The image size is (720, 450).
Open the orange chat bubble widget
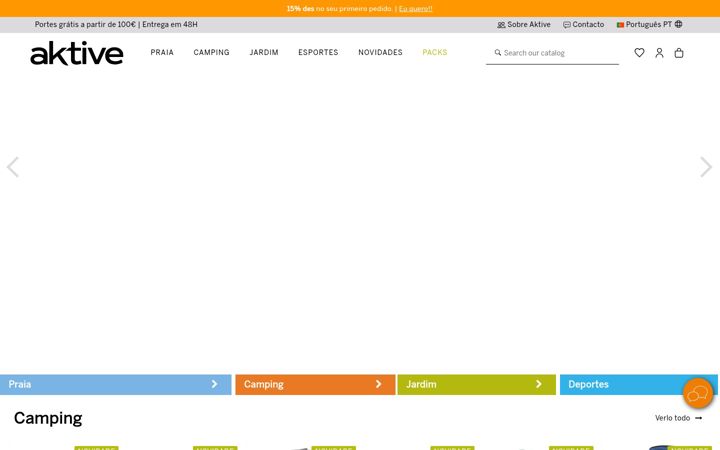click(x=698, y=393)
